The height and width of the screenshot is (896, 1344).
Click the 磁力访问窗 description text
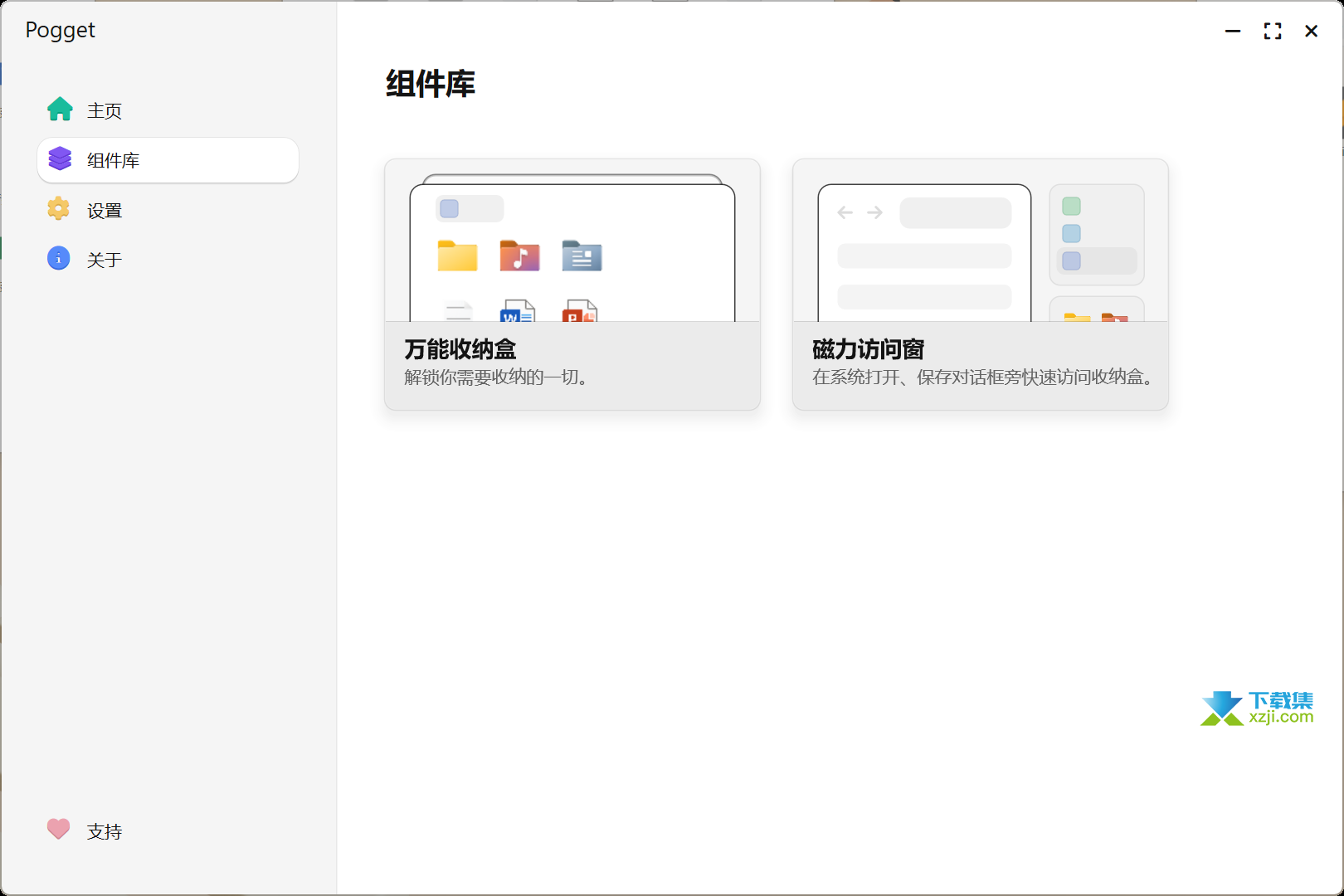[x=981, y=378]
